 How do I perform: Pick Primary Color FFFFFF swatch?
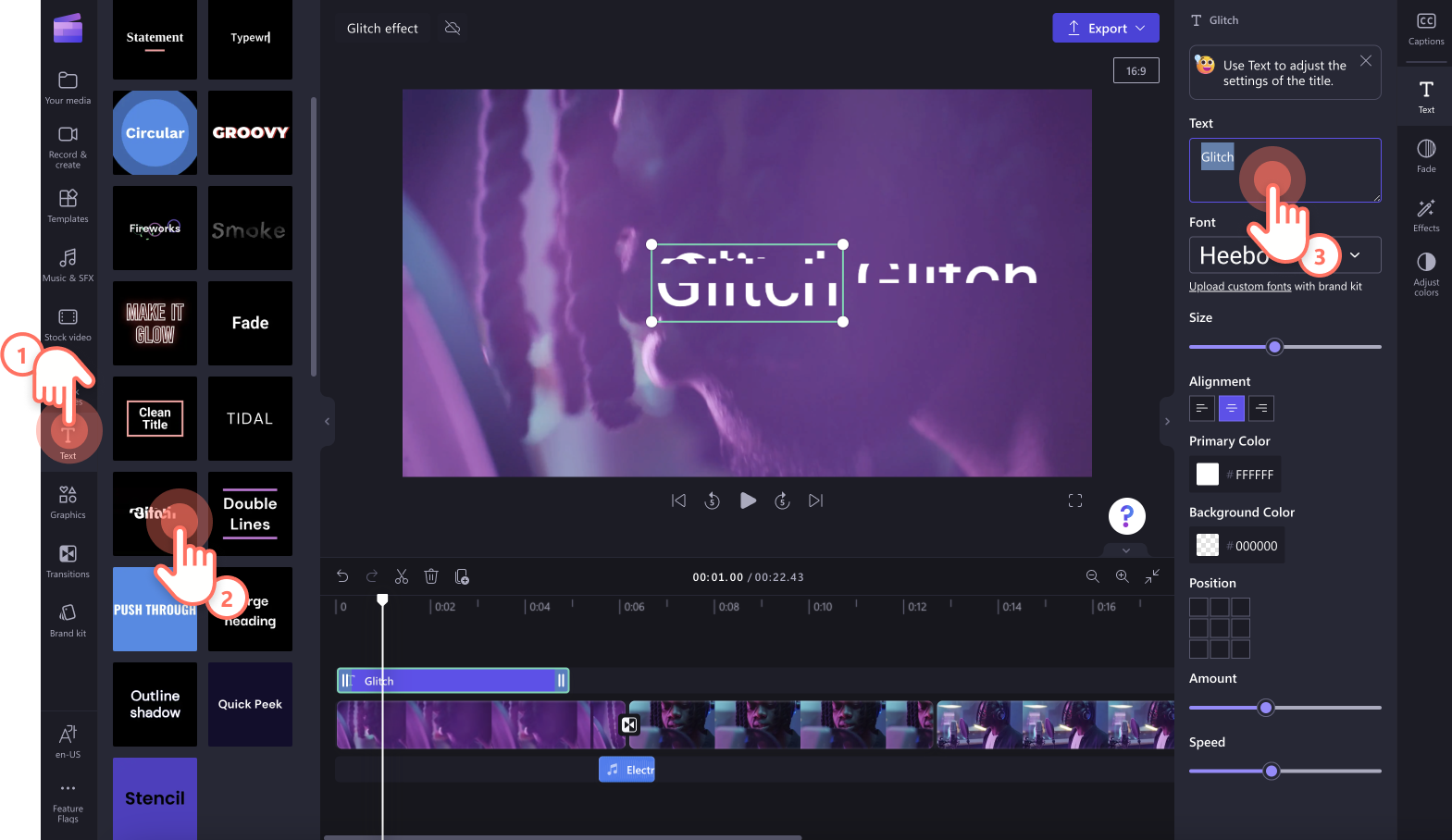pos(1208,474)
